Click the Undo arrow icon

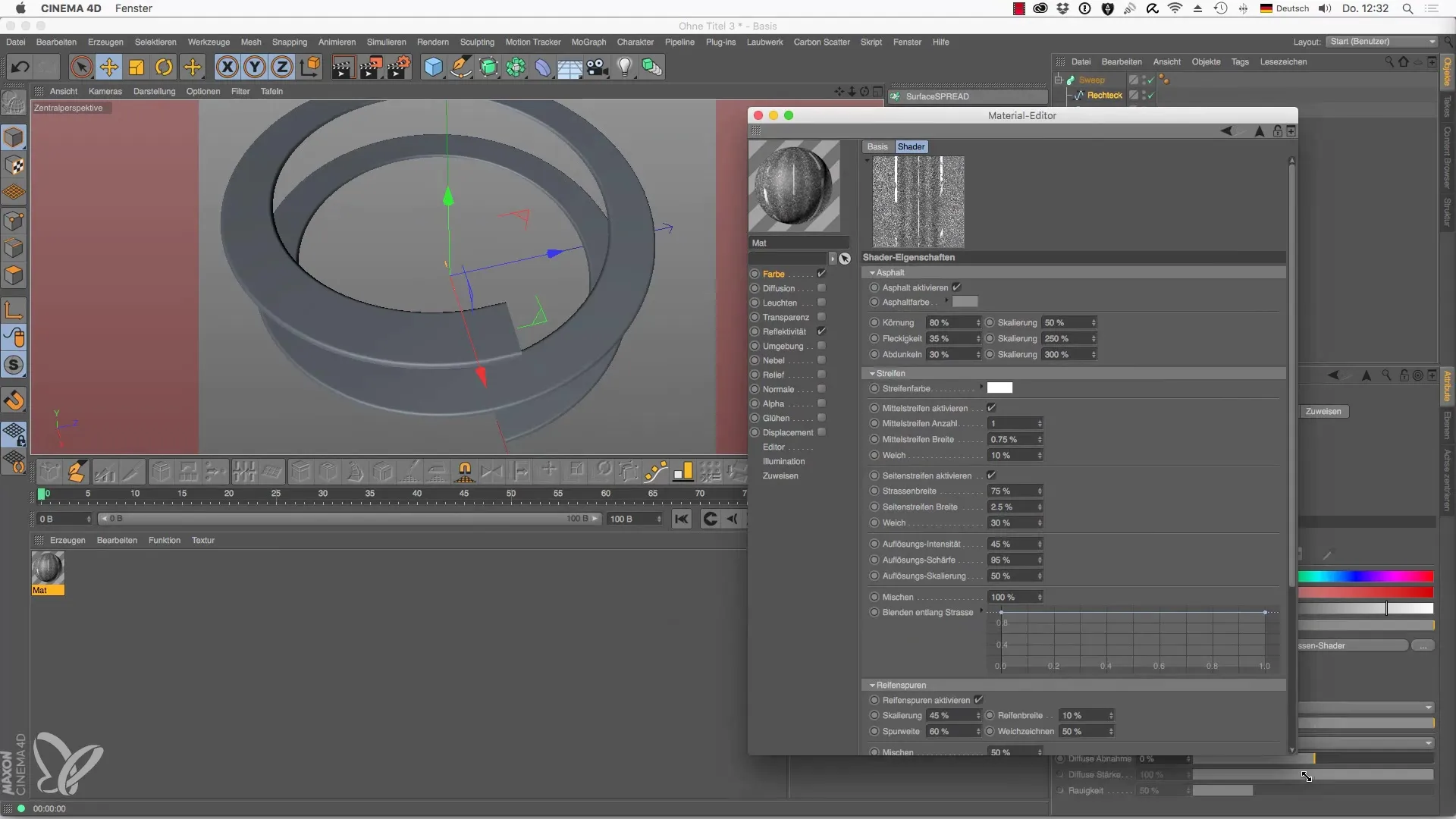point(20,67)
